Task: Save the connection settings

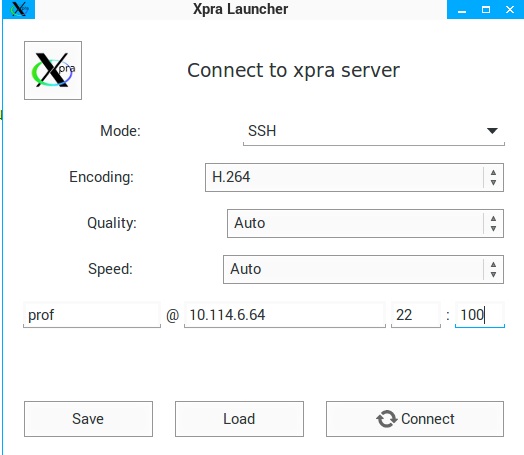Action: [88, 419]
